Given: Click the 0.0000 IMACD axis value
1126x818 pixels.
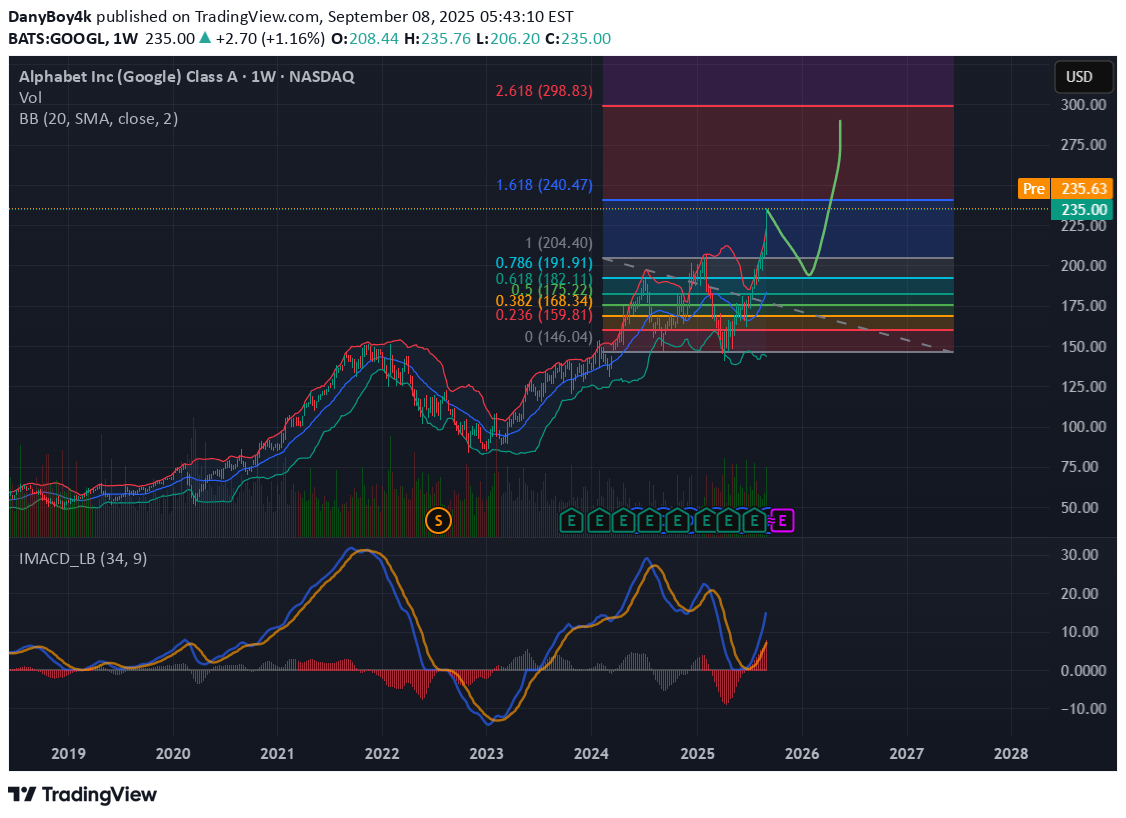Looking at the screenshot, I should [1084, 671].
